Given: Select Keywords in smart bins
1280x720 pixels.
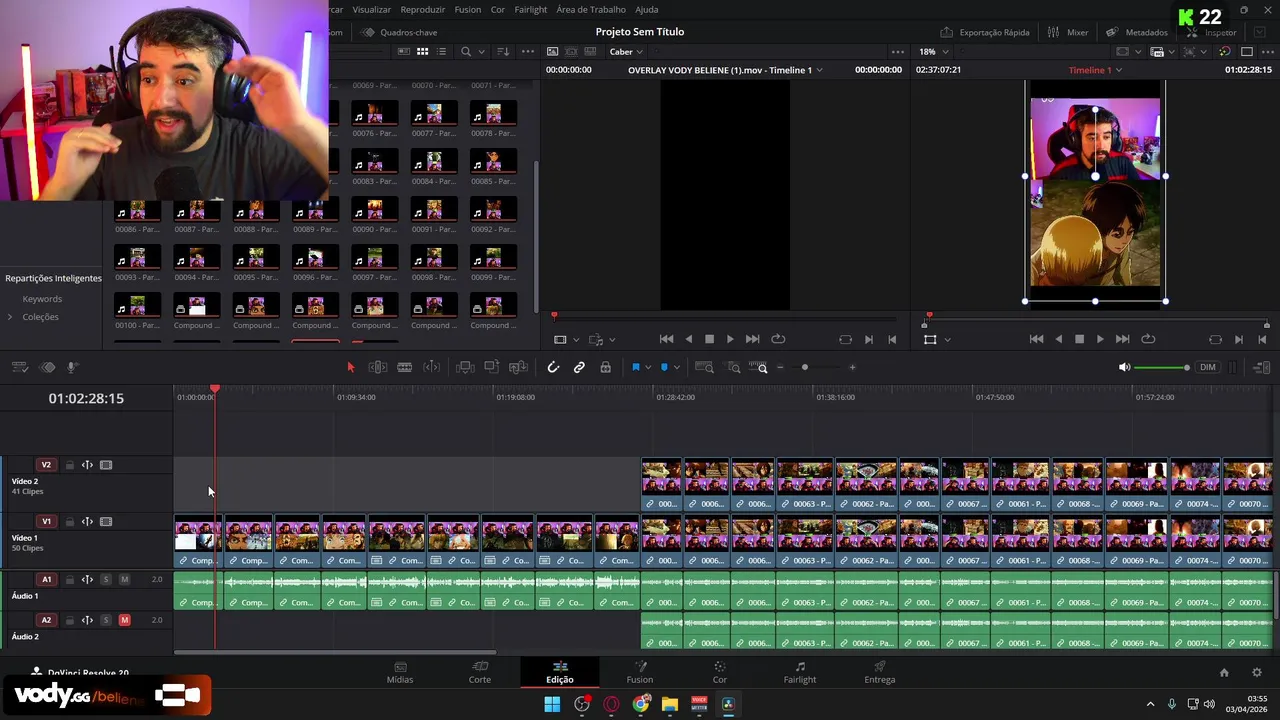Looking at the screenshot, I should (42, 299).
